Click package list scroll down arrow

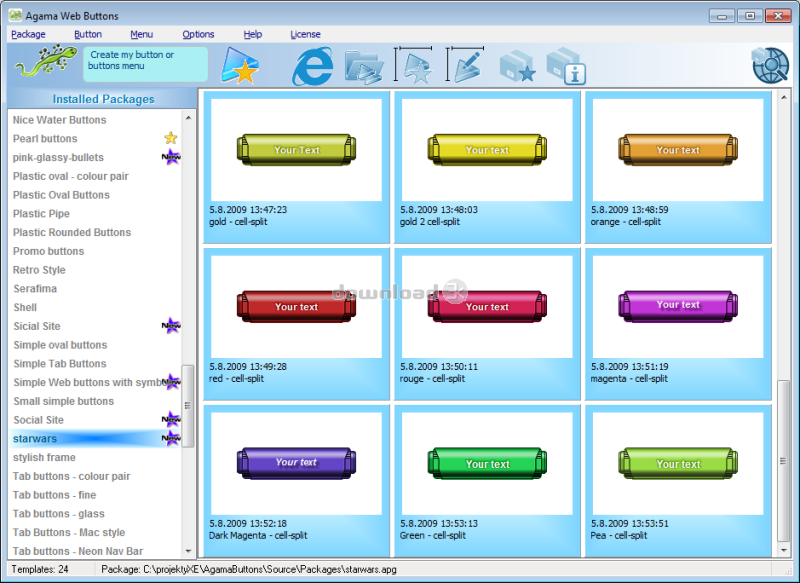(x=188, y=551)
